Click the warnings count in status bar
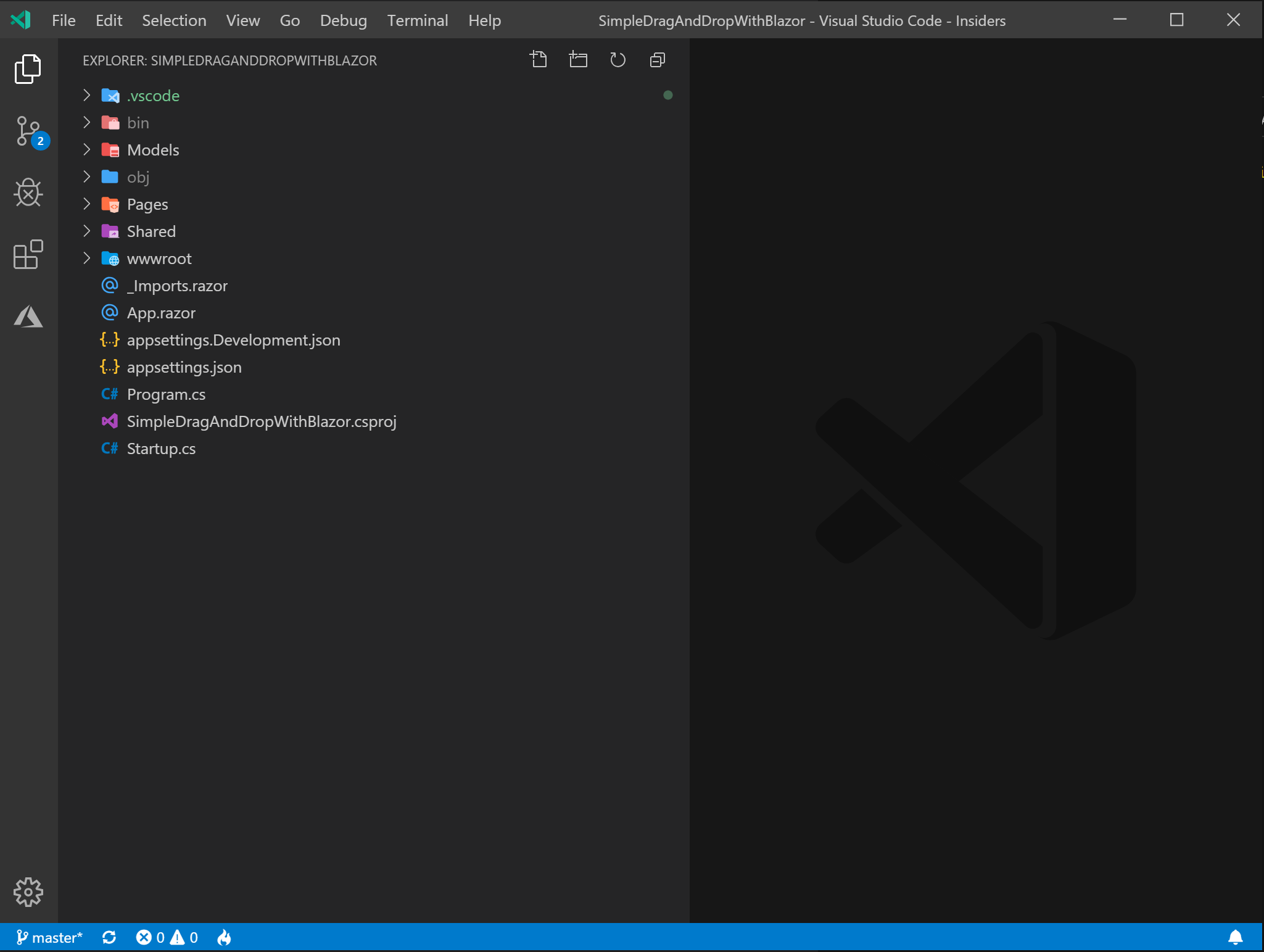 [x=184, y=937]
